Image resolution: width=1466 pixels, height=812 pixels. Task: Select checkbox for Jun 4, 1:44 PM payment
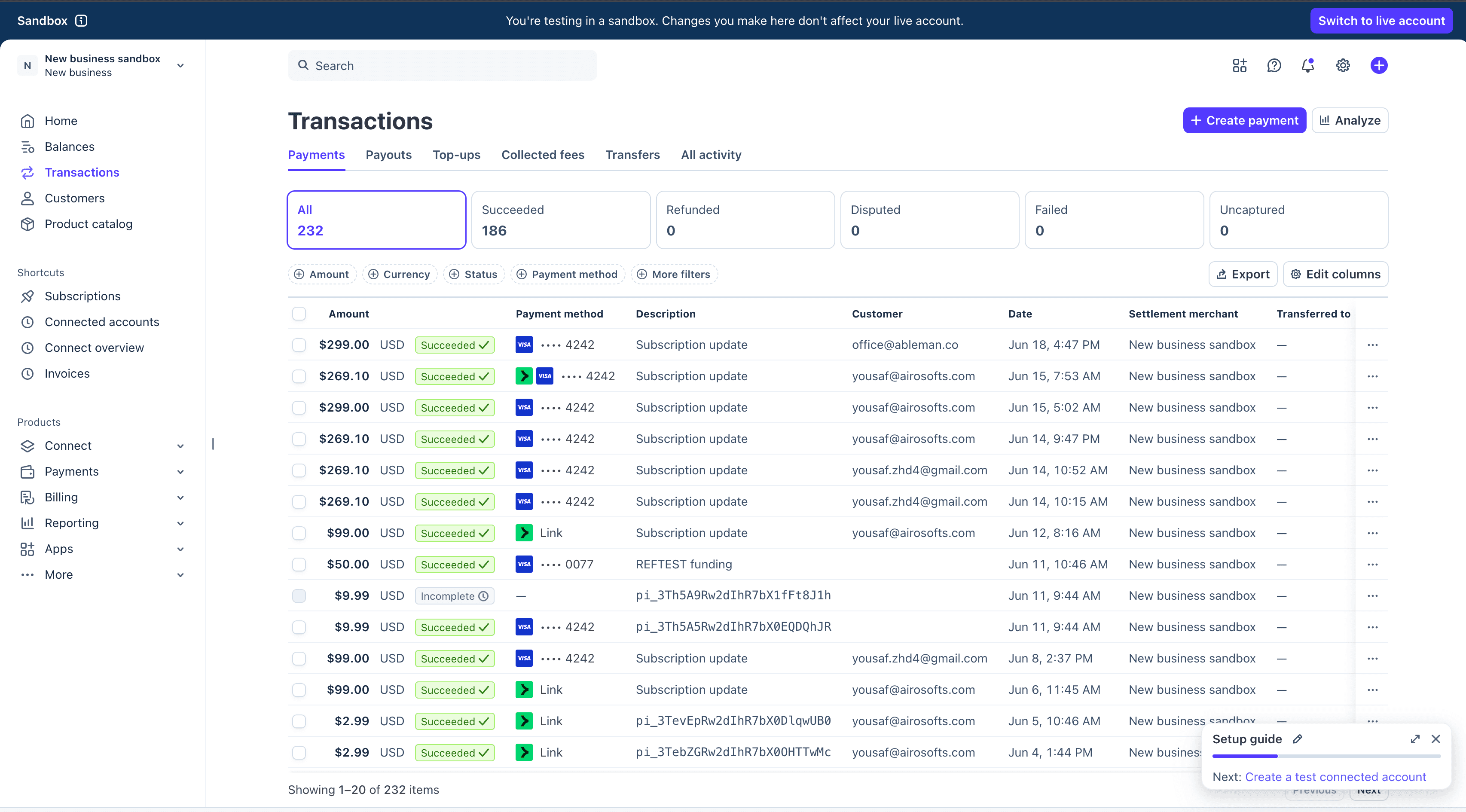click(299, 753)
